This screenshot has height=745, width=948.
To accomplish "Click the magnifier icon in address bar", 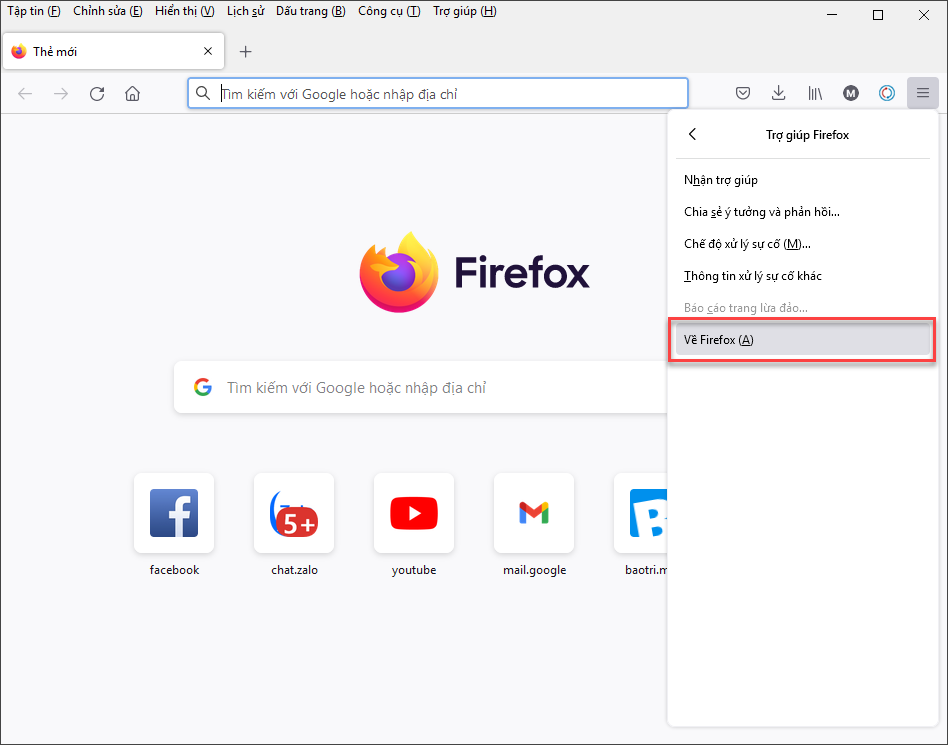I will (203, 93).
